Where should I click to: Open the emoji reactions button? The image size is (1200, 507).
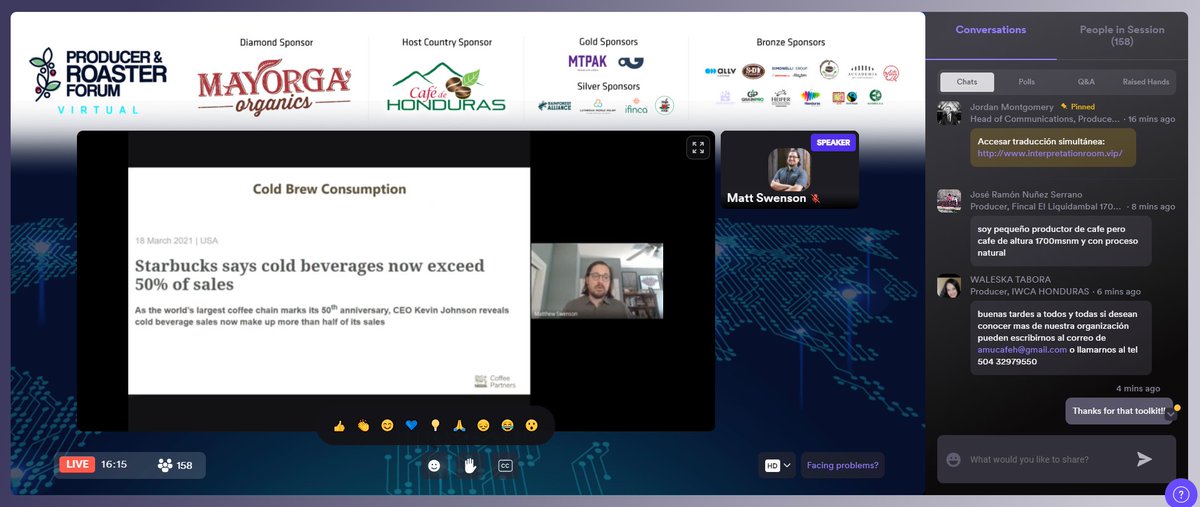pos(434,465)
